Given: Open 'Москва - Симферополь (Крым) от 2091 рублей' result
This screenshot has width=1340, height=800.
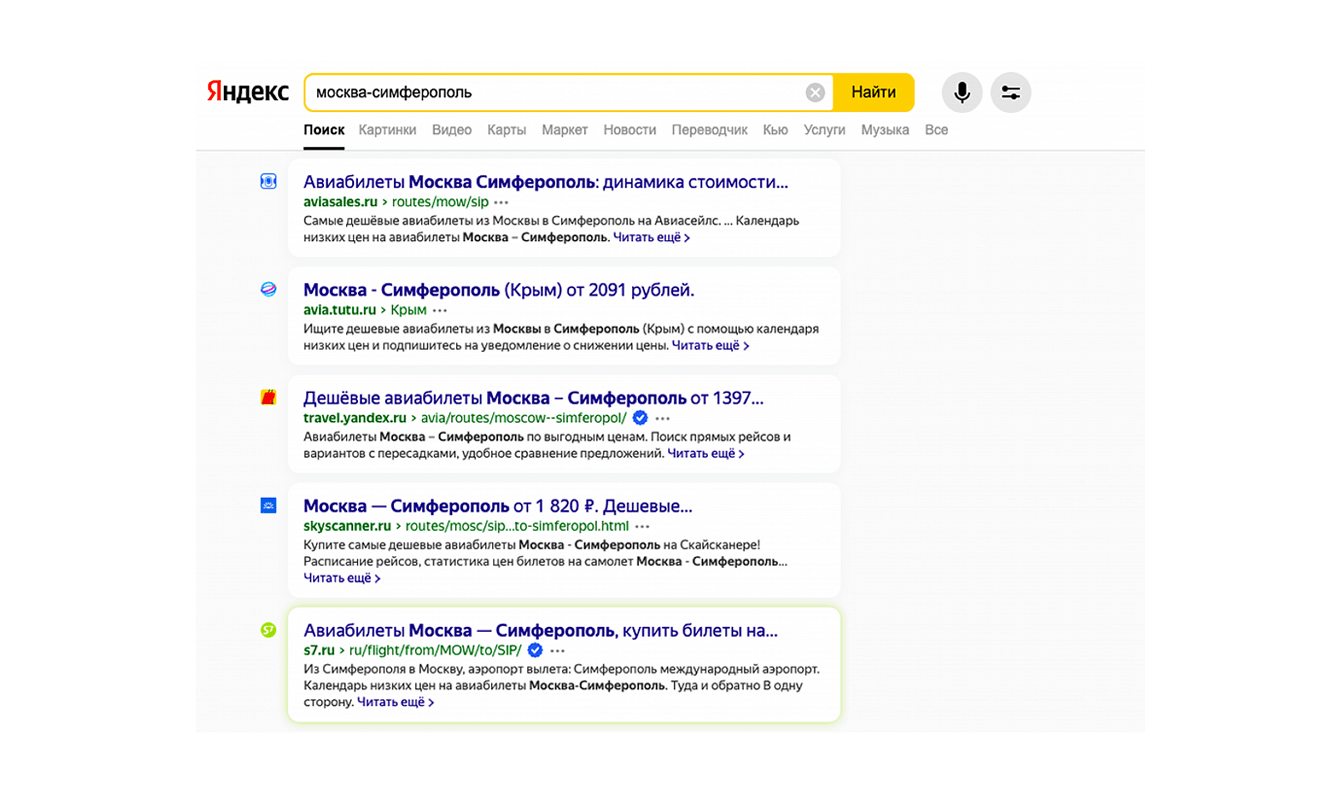Looking at the screenshot, I should (x=499, y=290).
